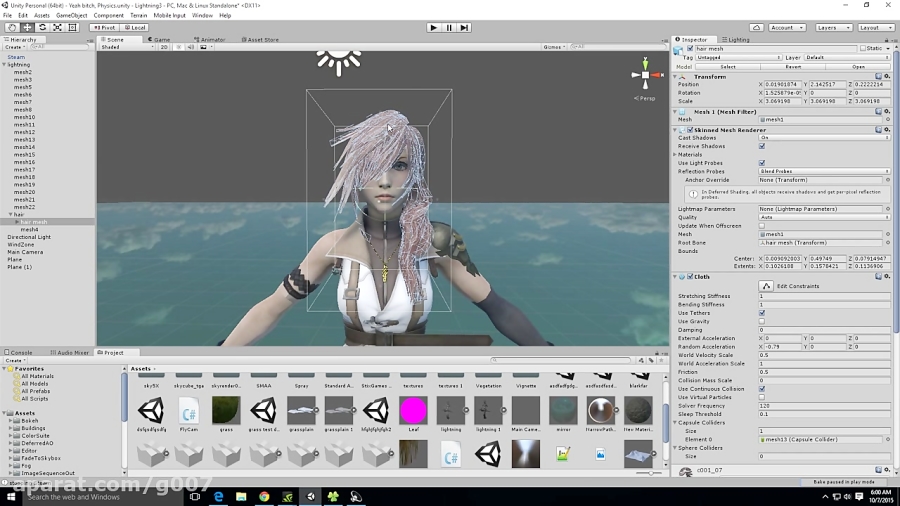Open Cloth component gear settings

click(x=887, y=277)
